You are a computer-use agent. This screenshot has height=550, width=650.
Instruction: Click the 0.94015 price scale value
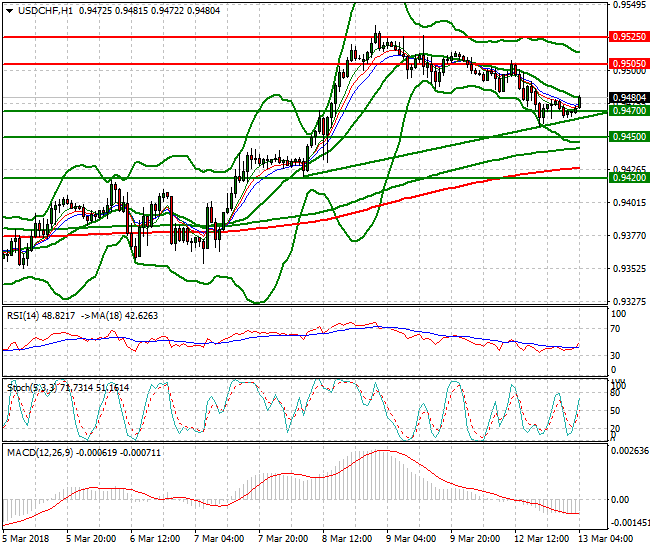coord(629,202)
